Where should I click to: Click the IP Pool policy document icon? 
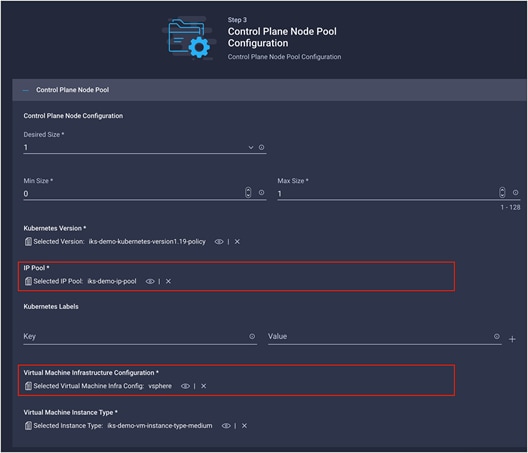tap(28, 281)
